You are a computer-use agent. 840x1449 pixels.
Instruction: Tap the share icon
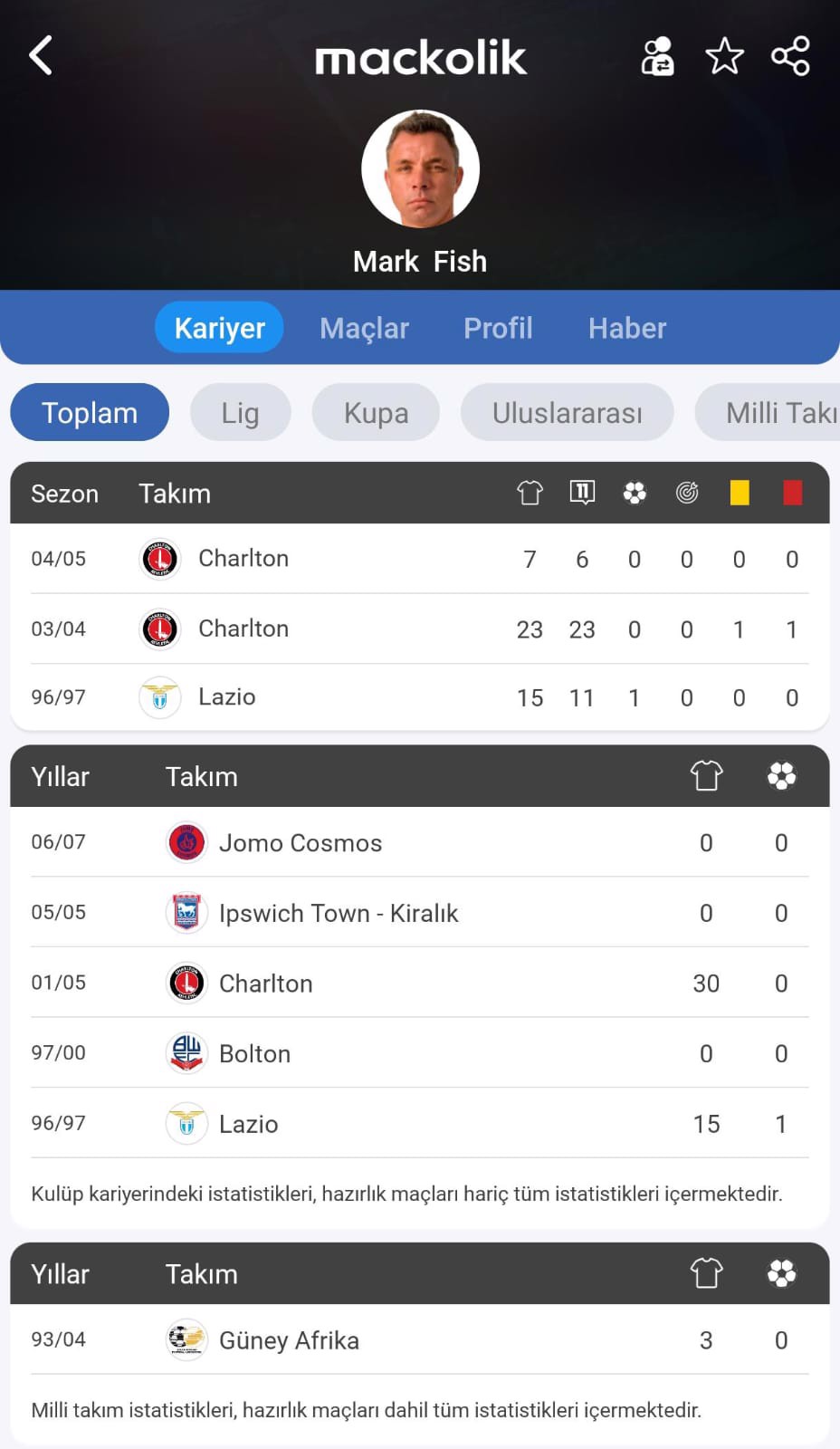(790, 56)
